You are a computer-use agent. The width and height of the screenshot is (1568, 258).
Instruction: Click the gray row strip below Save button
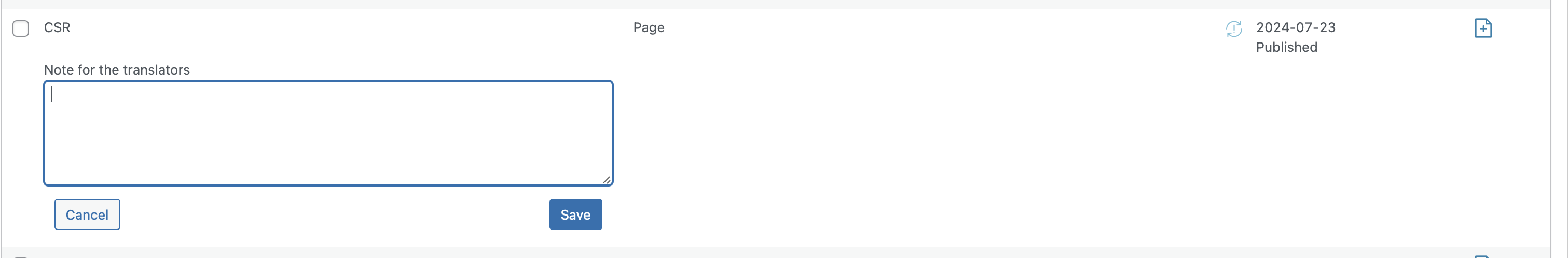[776, 252]
